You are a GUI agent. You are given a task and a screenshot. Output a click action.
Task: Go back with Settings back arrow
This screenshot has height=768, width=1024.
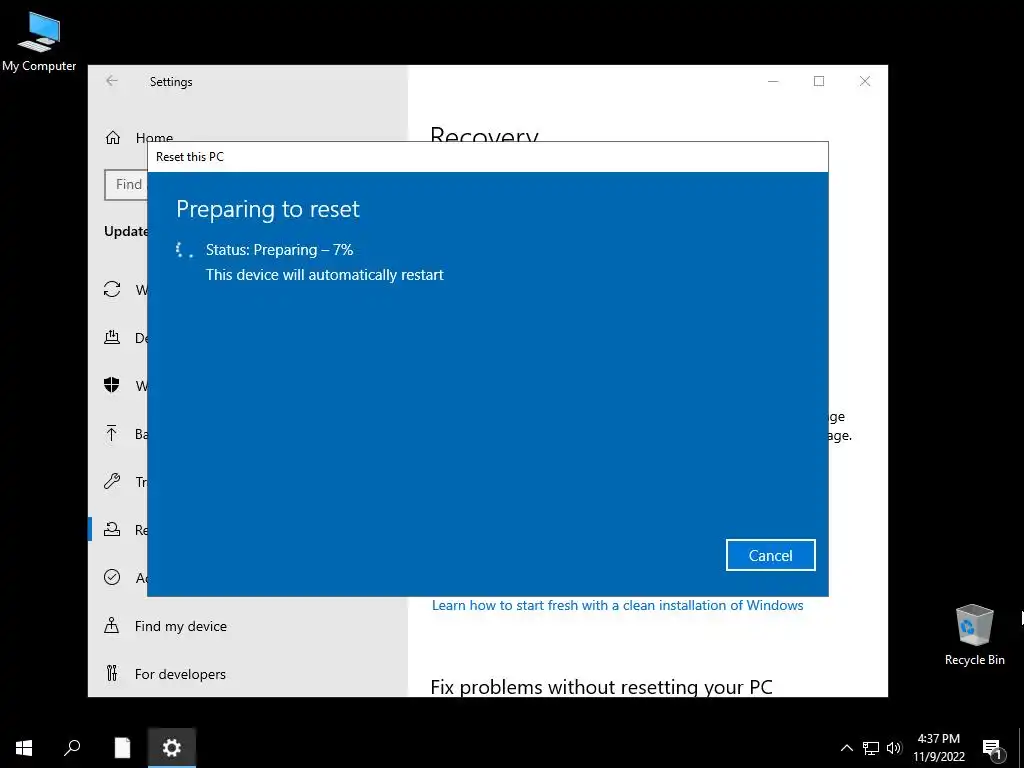coord(112,81)
